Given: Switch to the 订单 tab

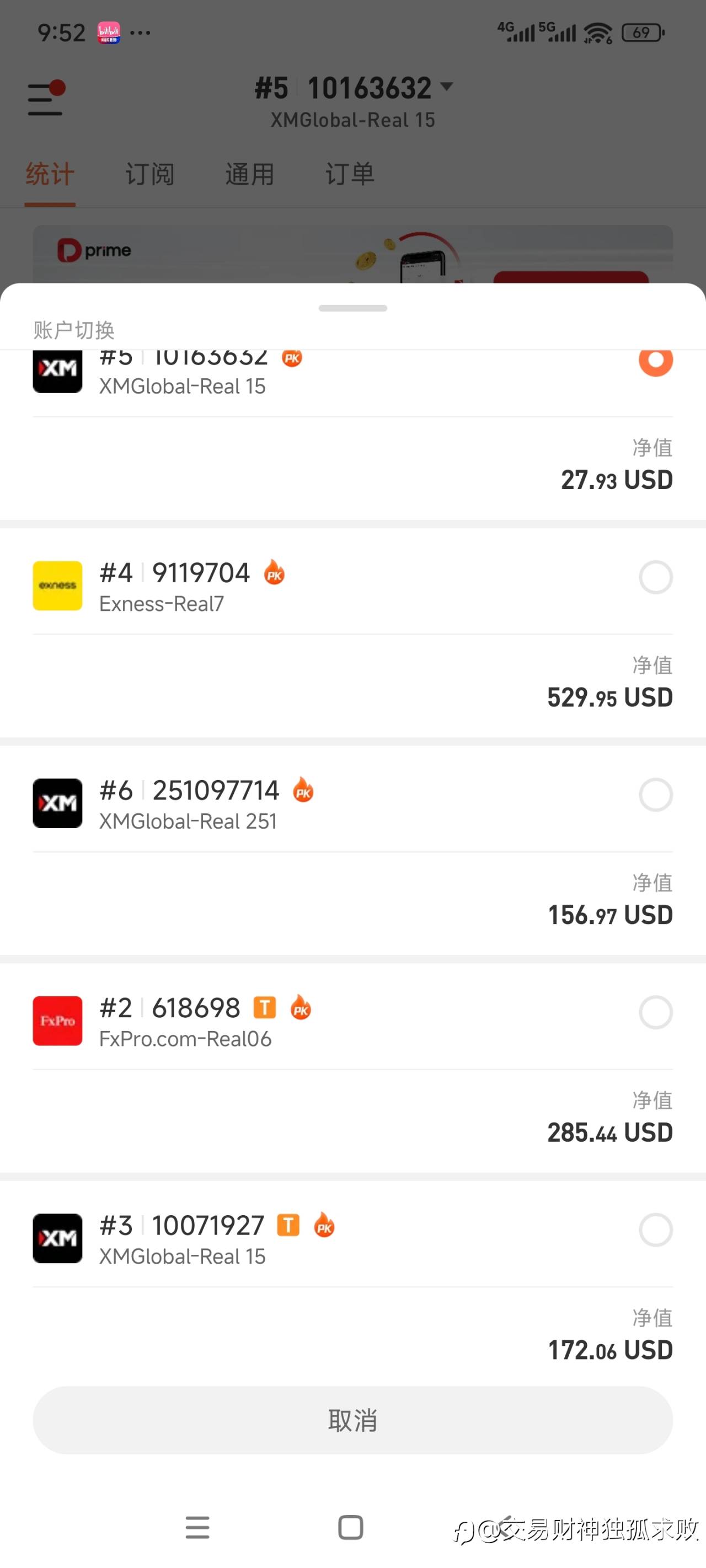Looking at the screenshot, I should pos(350,174).
